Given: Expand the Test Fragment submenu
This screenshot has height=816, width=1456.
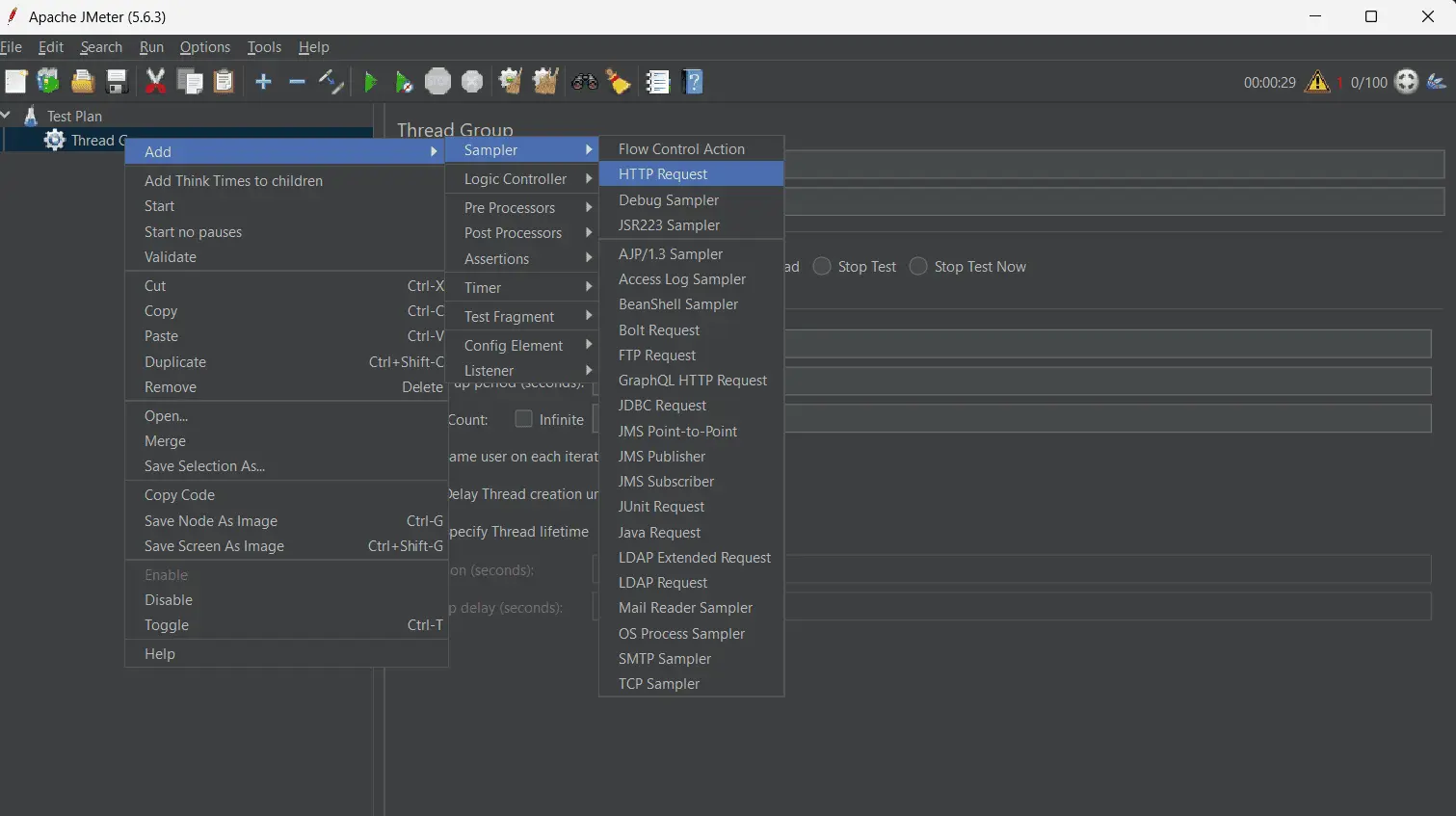Looking at the screenshot, I should tap(521, 317).
